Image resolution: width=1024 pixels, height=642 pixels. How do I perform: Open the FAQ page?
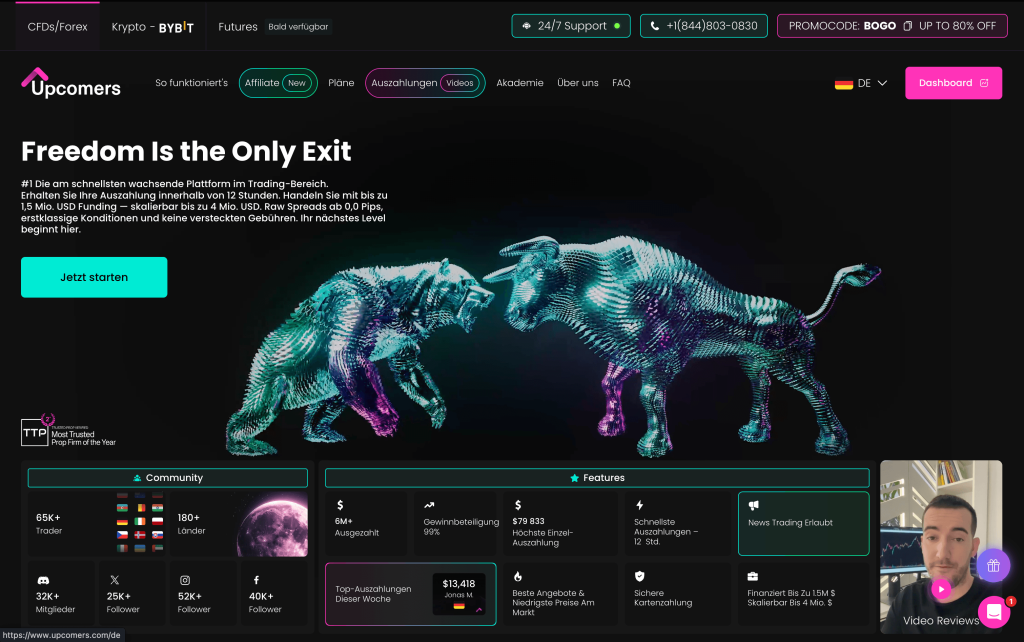pyautogui.click(x=621, y=83)
